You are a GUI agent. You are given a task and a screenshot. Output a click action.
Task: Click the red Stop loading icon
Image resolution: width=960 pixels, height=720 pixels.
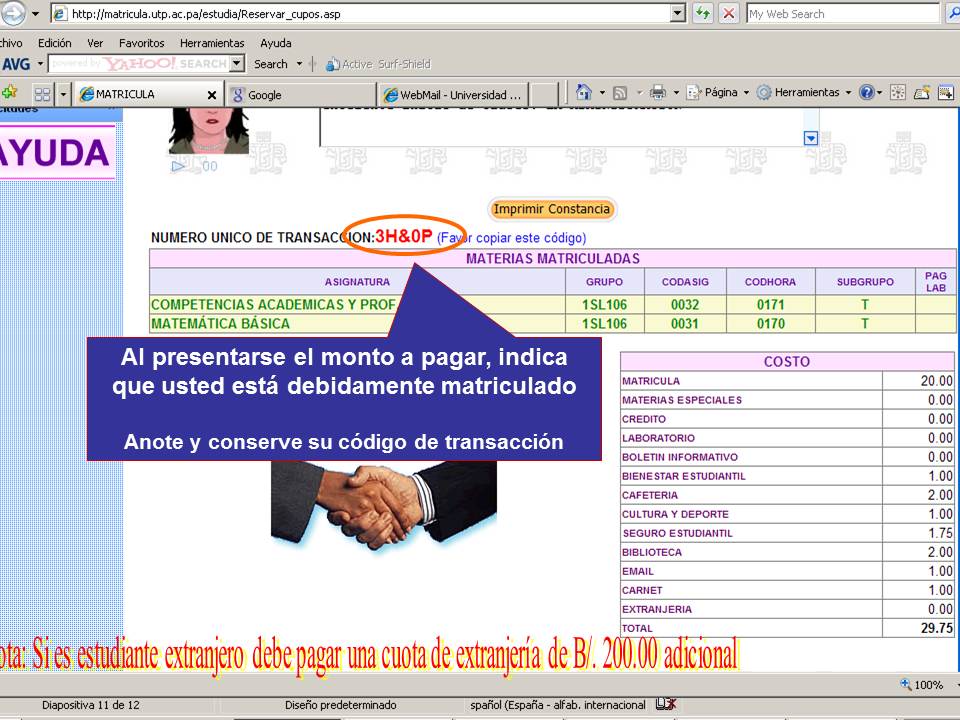[728, 13]
